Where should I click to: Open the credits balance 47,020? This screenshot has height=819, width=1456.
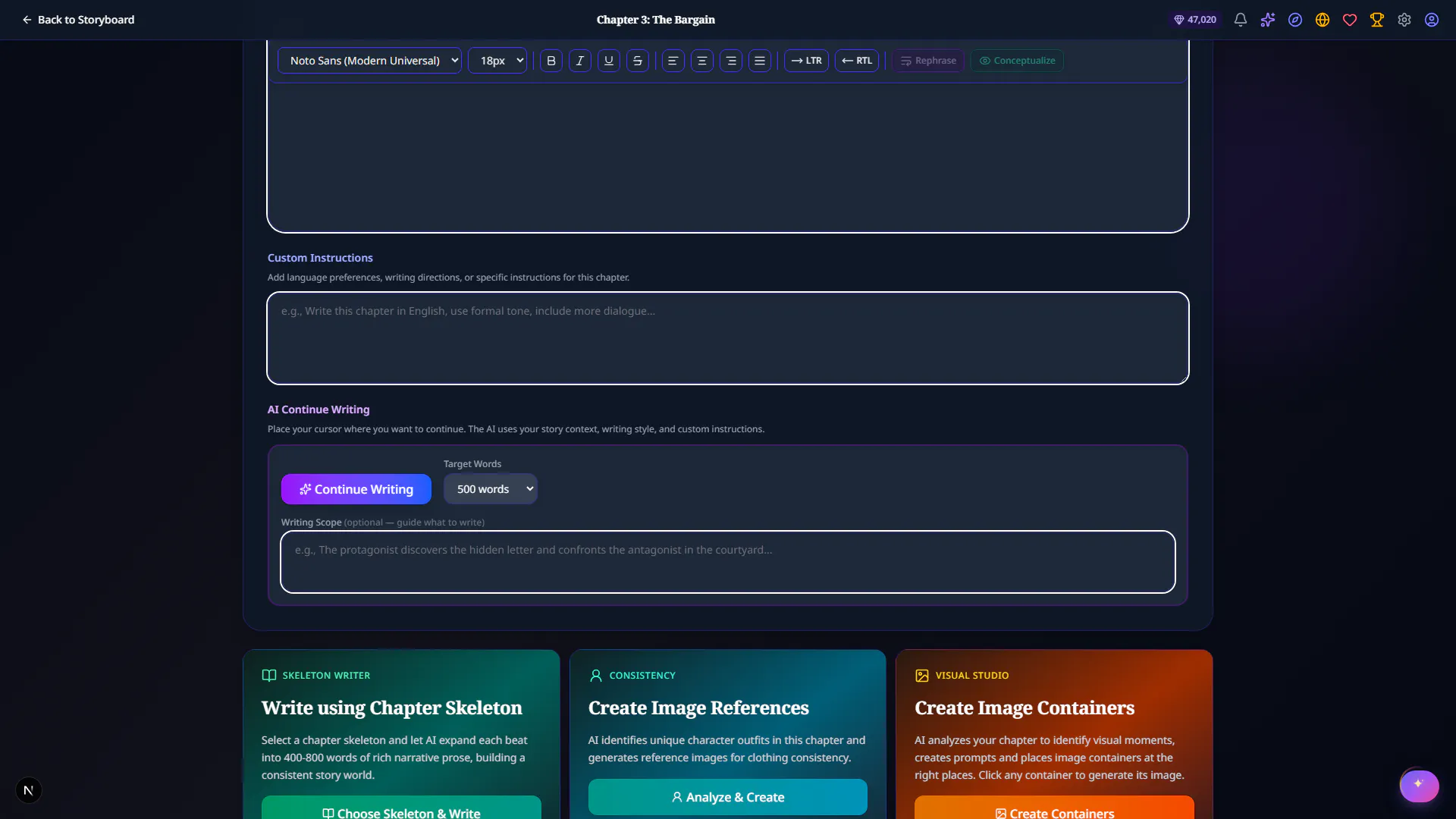point(1195,20)
